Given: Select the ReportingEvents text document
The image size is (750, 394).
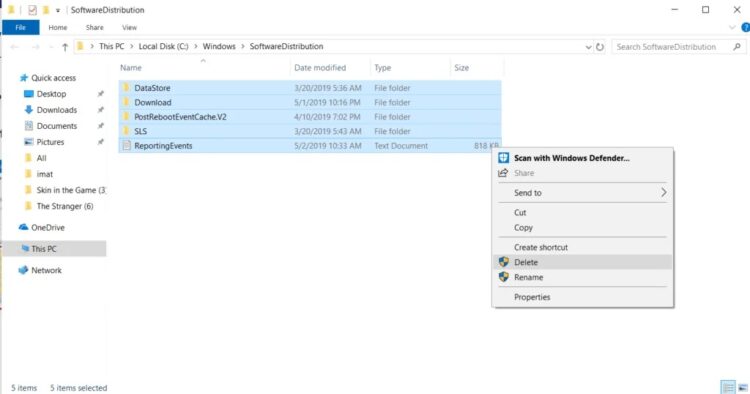Looking at the screenshot, I should tap(310, 145).
